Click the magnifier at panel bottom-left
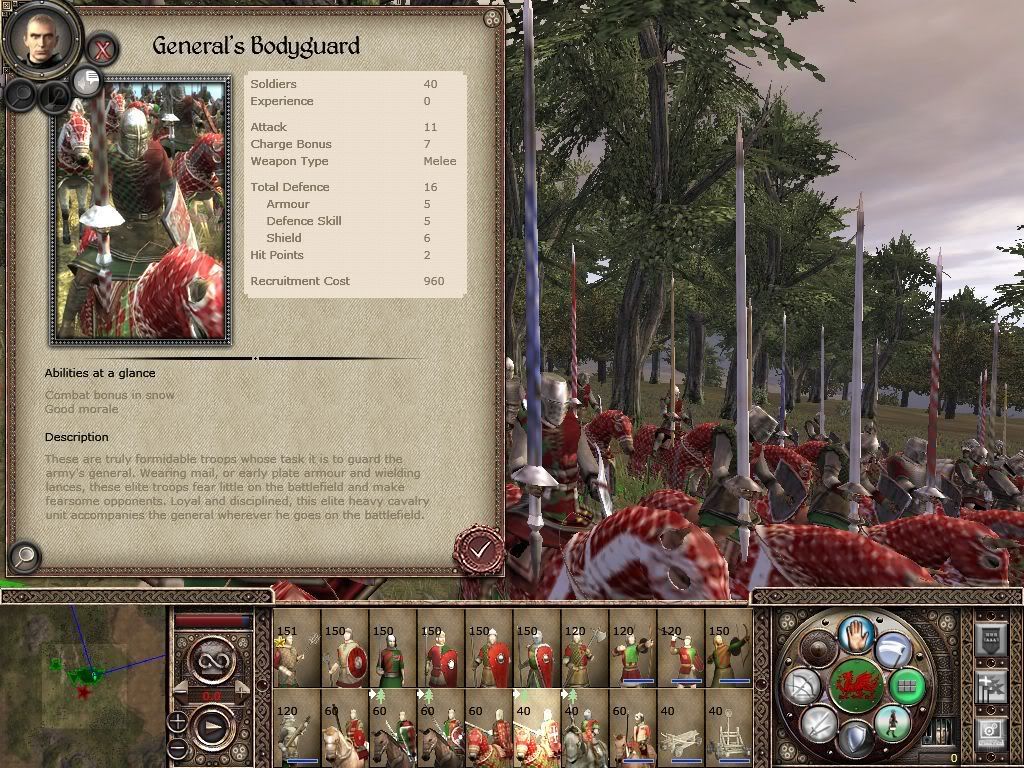This screenshot has width=1024, height=768. (x=25, y=556)
